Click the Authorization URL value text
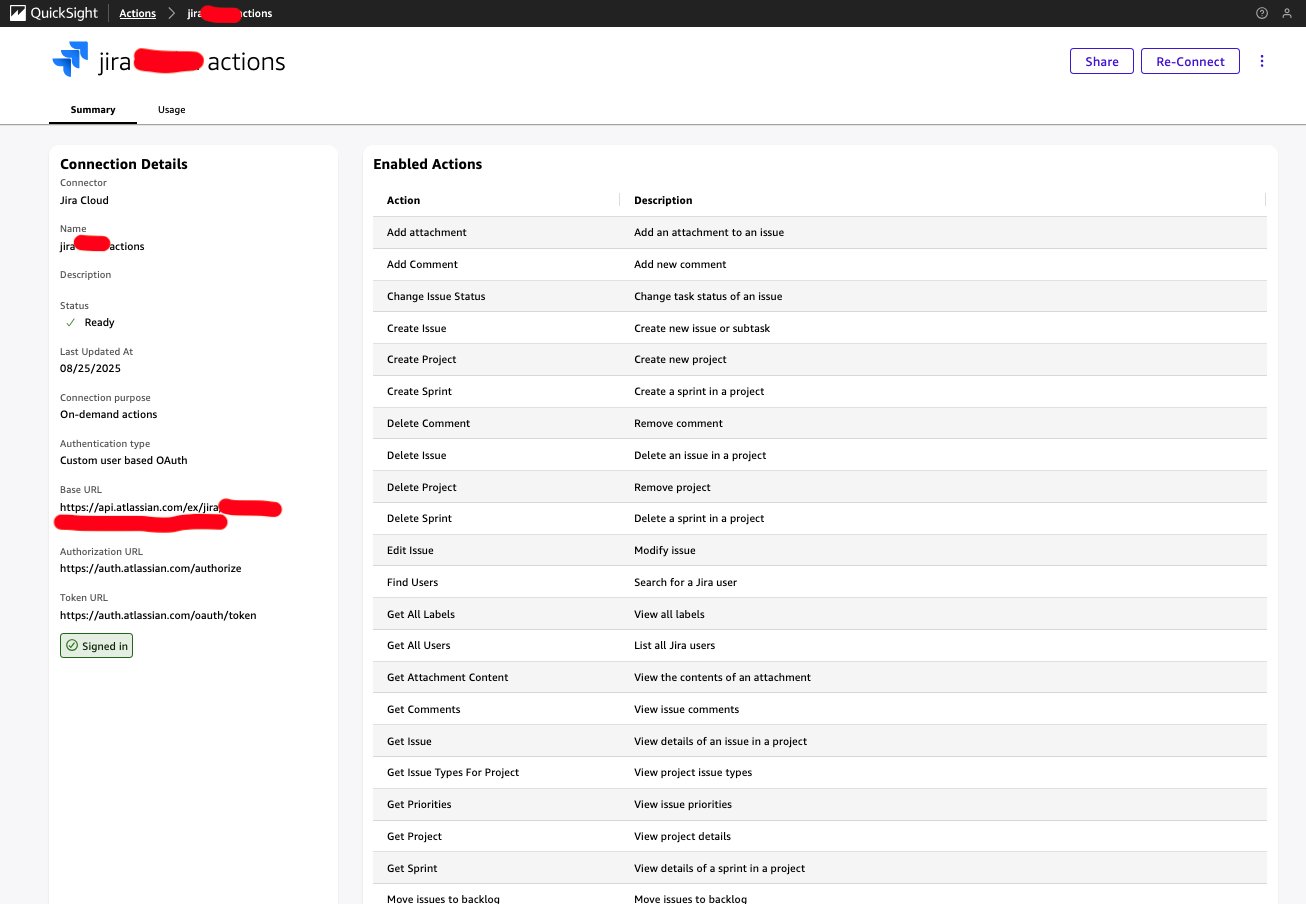The height and width of the screenshot is (904, 1306). 150,568
